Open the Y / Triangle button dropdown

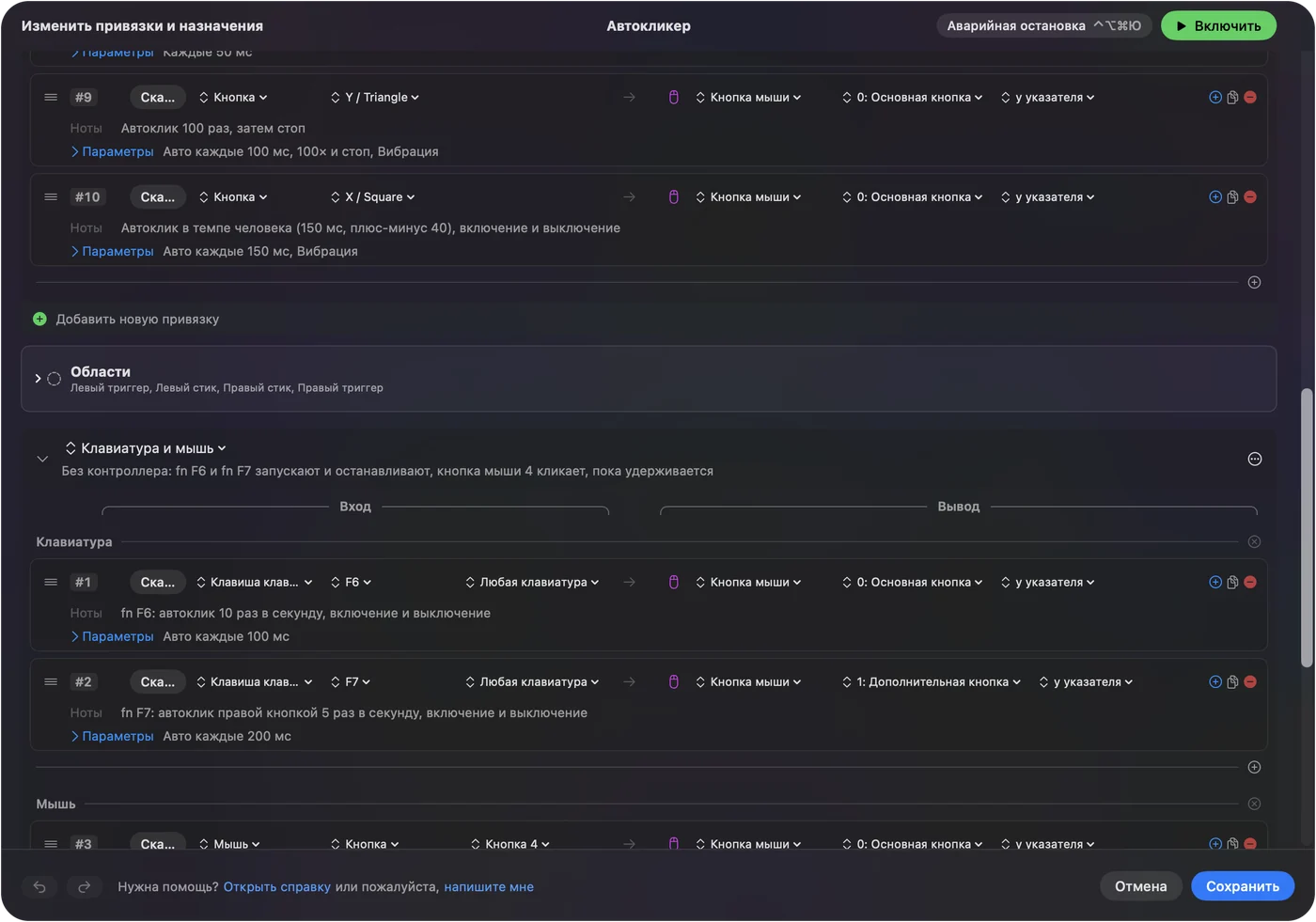375,98
